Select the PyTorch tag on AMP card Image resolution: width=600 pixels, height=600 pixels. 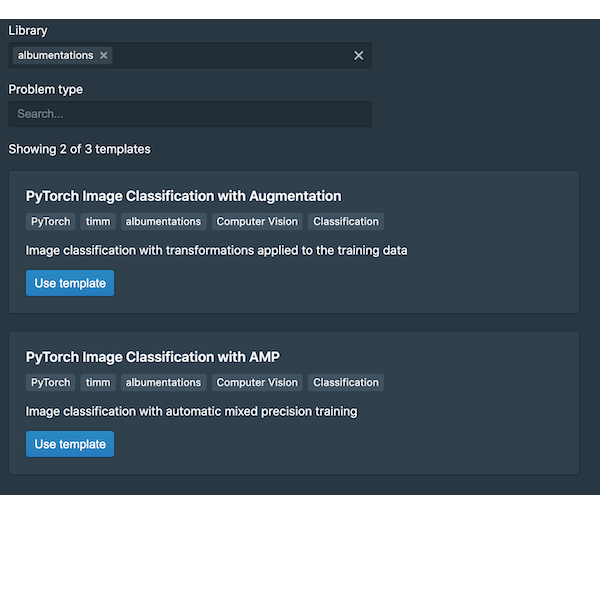tap(51, 383)
